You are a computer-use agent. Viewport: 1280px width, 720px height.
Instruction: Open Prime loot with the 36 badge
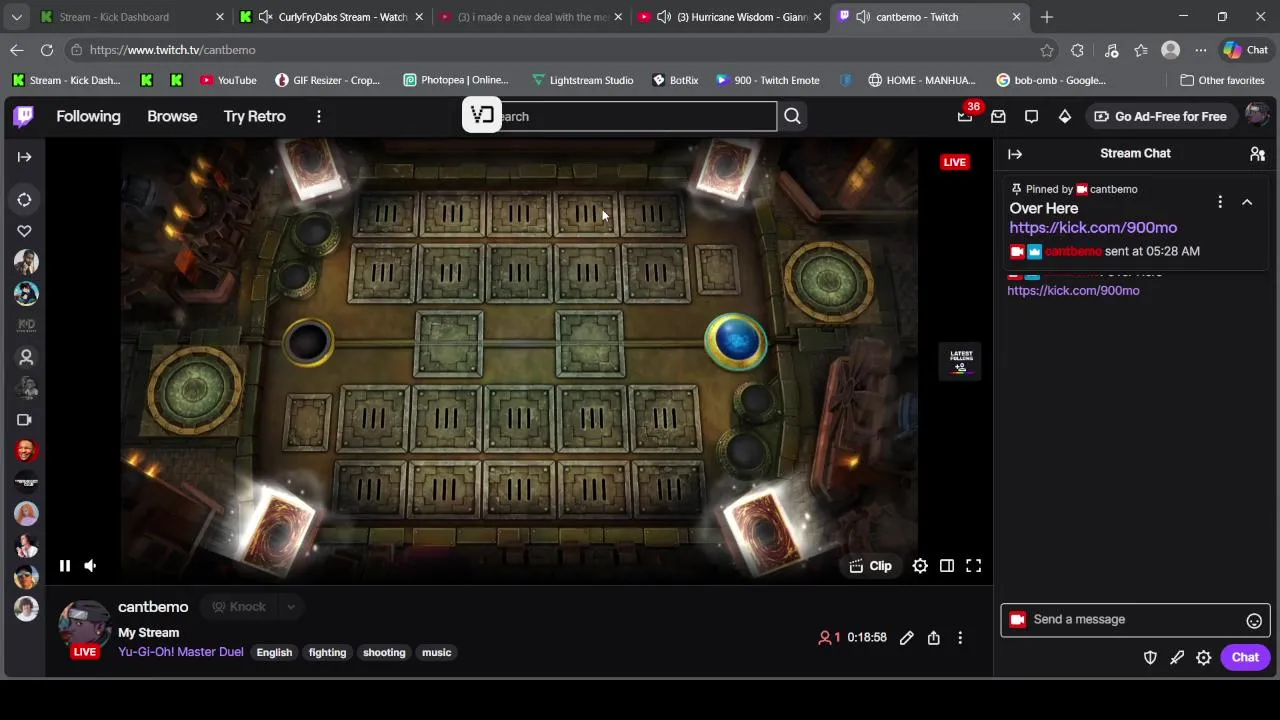pos(966,115)
